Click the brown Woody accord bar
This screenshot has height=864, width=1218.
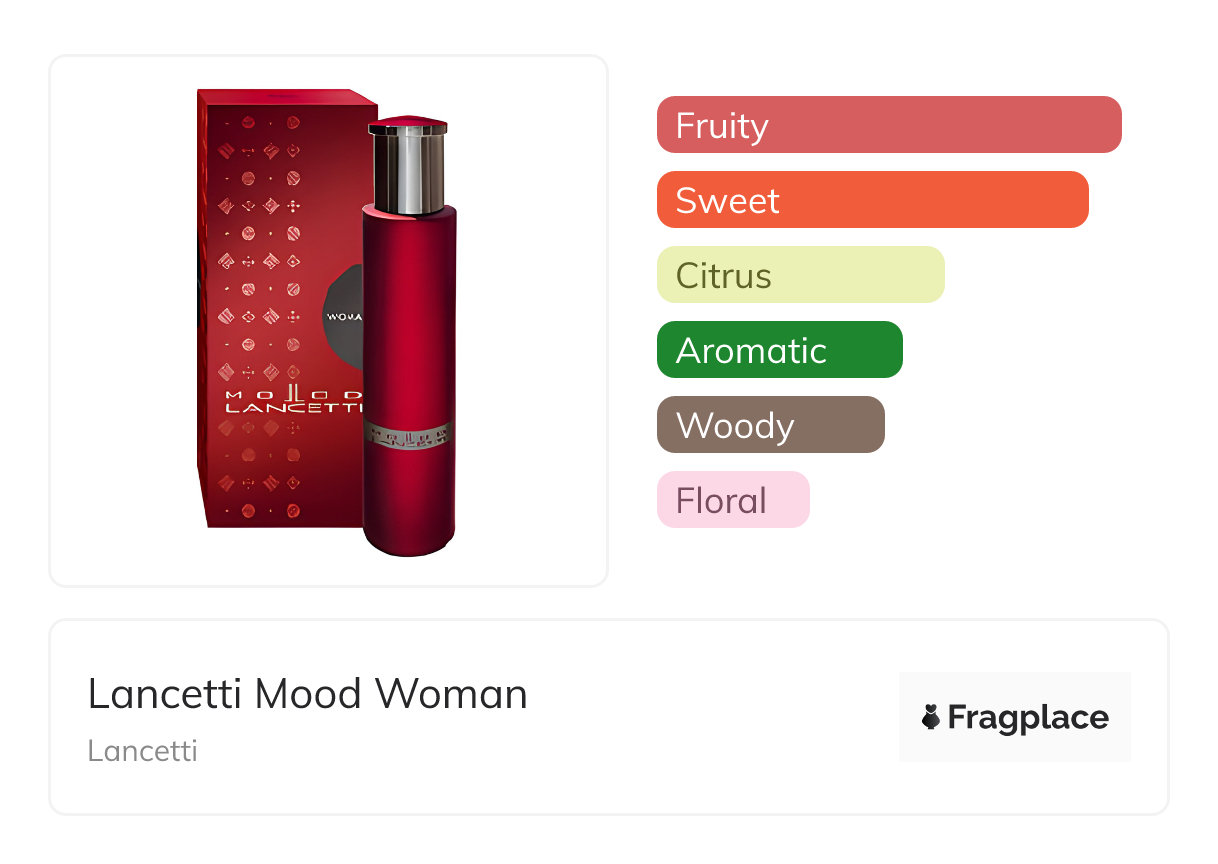point(770,425)
